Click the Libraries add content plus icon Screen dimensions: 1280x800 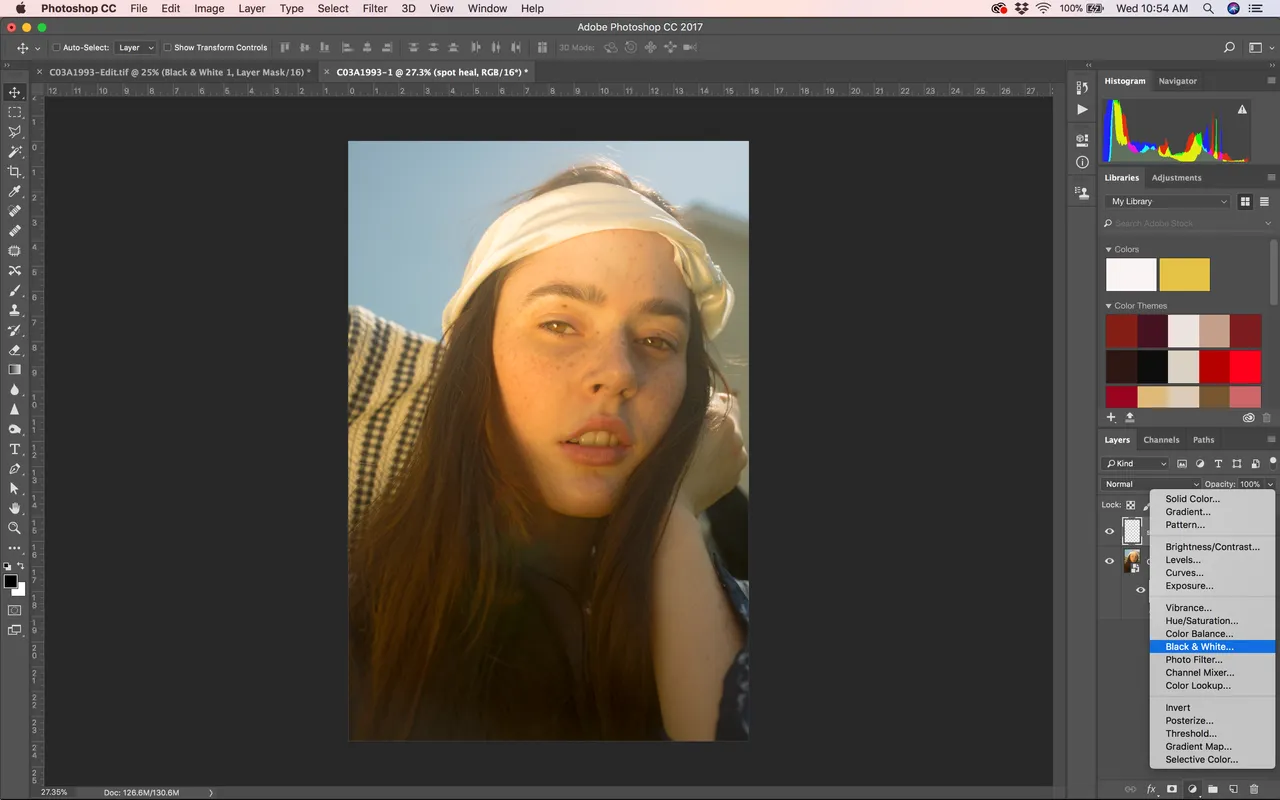pyautogui.click(x=1111, y=417)
